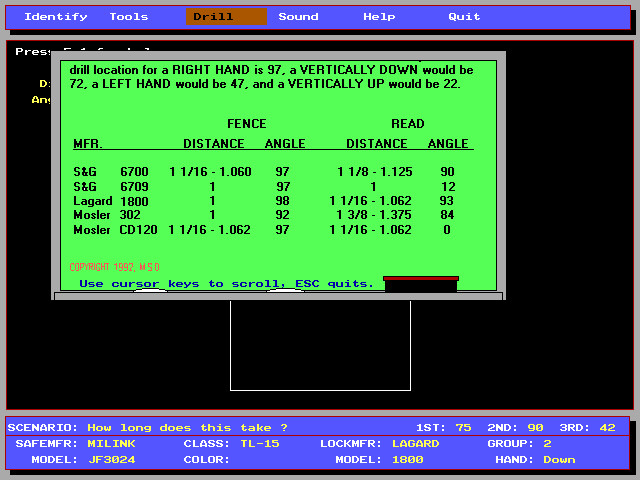Click read angle 93 for Lagard 1800
The image size is (640, 480).
tap(447, 201)
